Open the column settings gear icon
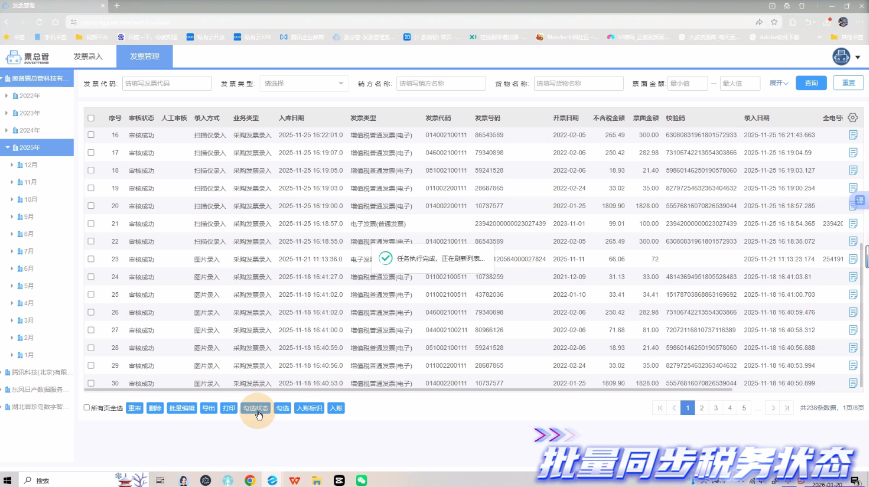 [853, 117]
